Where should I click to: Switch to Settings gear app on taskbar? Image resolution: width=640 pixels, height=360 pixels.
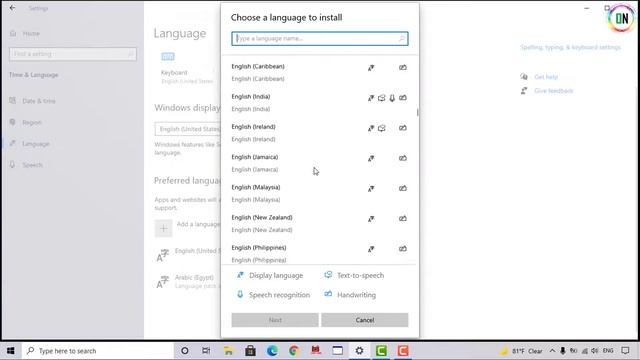point(359,351)
